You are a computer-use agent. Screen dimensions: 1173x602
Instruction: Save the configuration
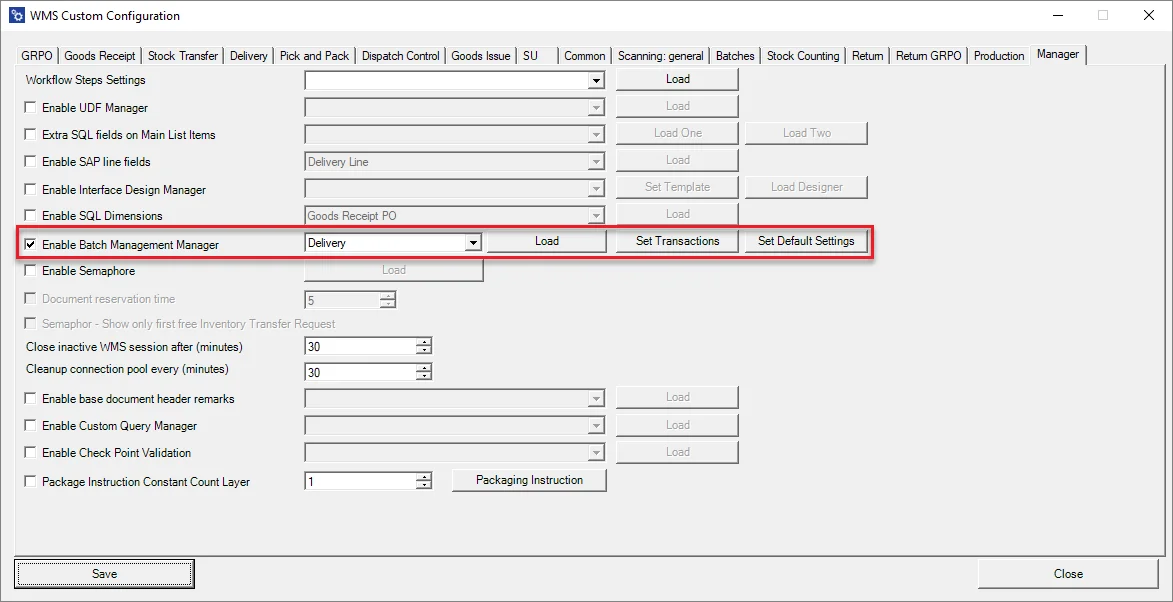(104, 574)
